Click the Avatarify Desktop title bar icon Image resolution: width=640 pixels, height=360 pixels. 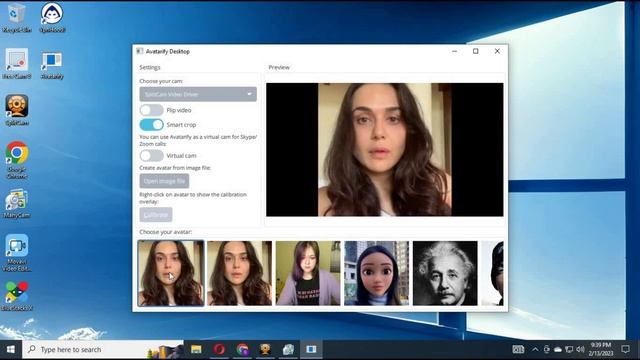pyautogui.click(x=140, y=51)
